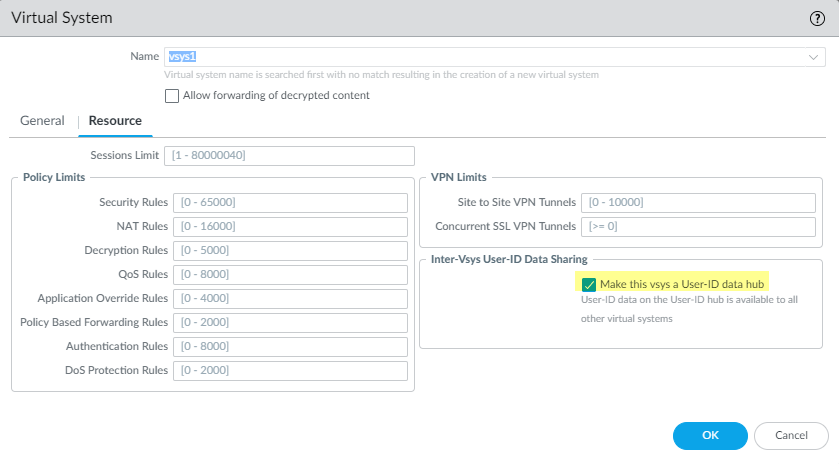
Task: Click the QoS Rules limit field
Action: 290,275
